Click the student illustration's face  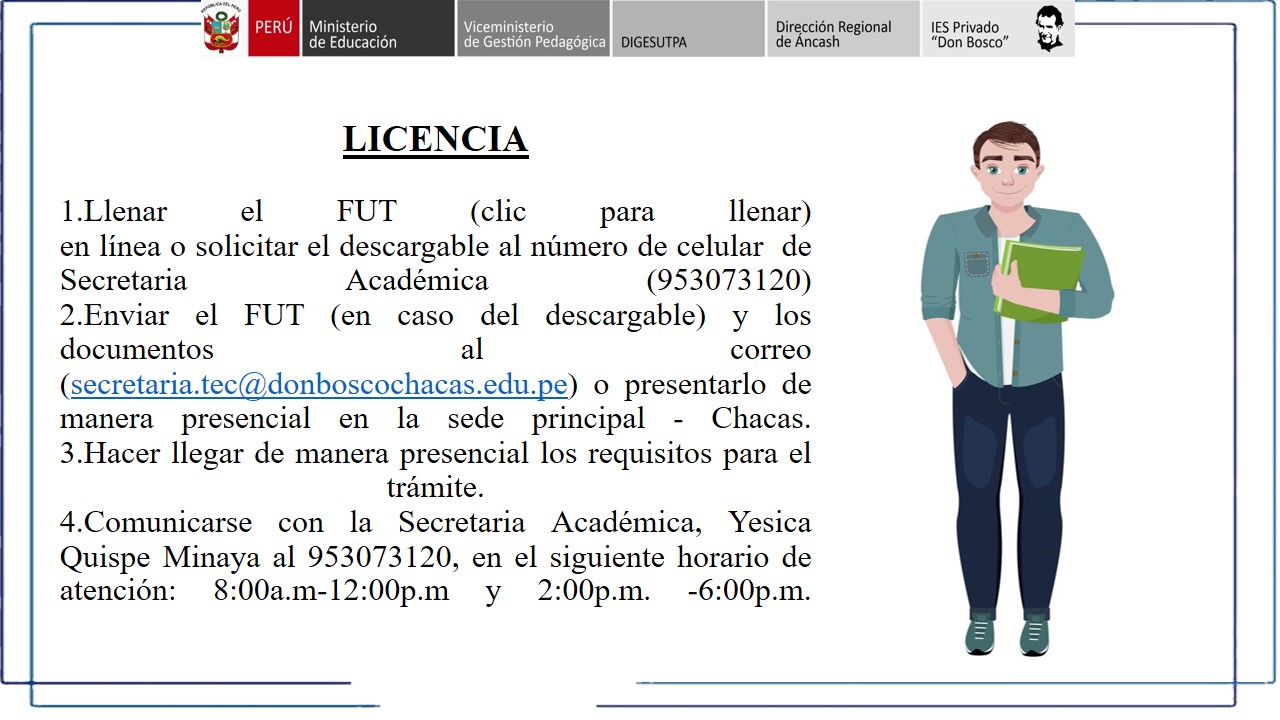click(1007, 172)
